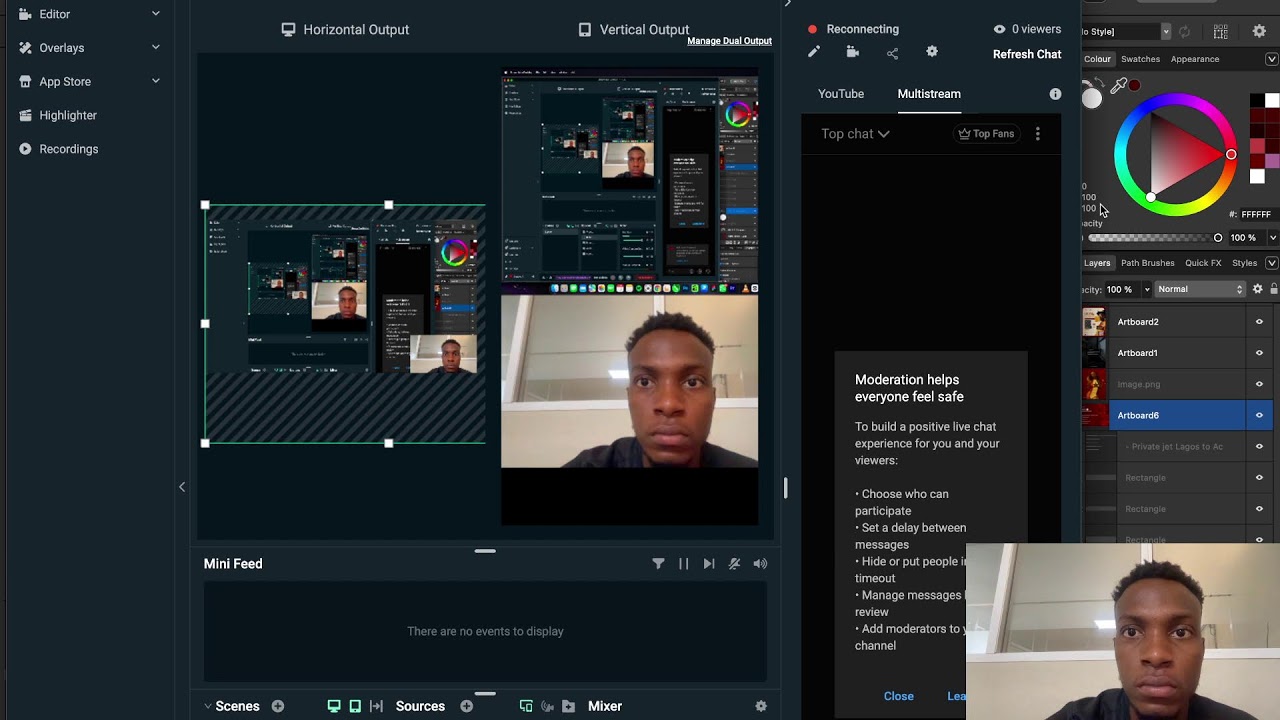
Task: Open design app settings gear top right
Action: (x=1259, y=32)
